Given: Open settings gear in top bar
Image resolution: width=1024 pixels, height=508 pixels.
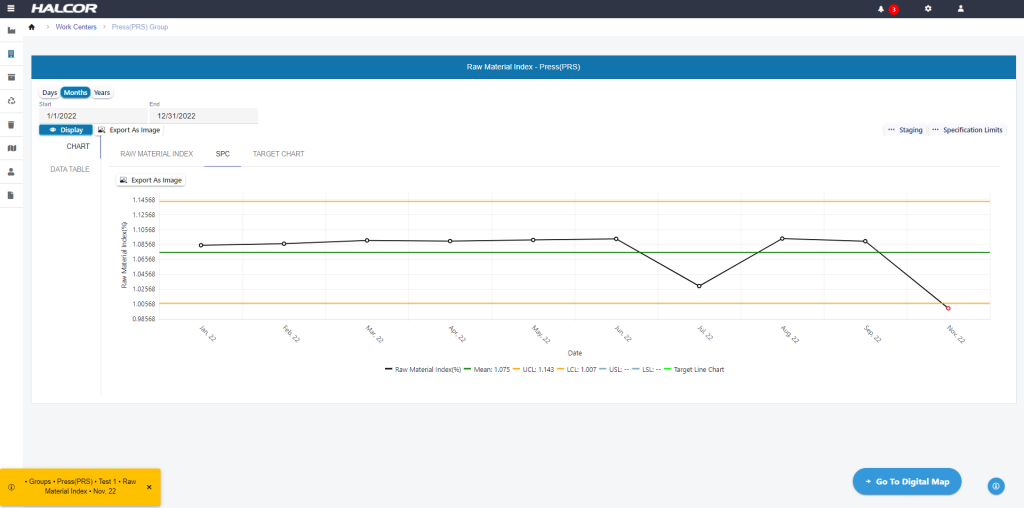Looking at the screenshot, I should 928,9.
